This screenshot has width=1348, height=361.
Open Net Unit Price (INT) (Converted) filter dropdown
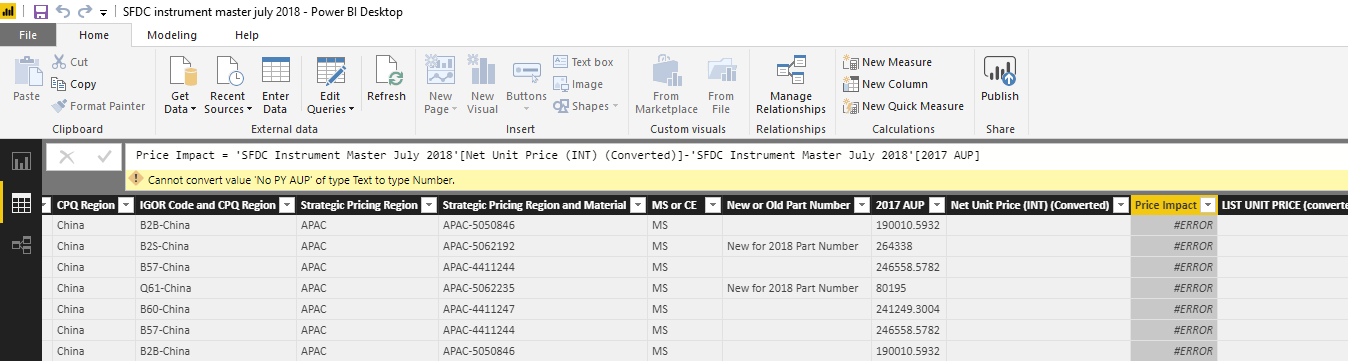coord(1120,205)
